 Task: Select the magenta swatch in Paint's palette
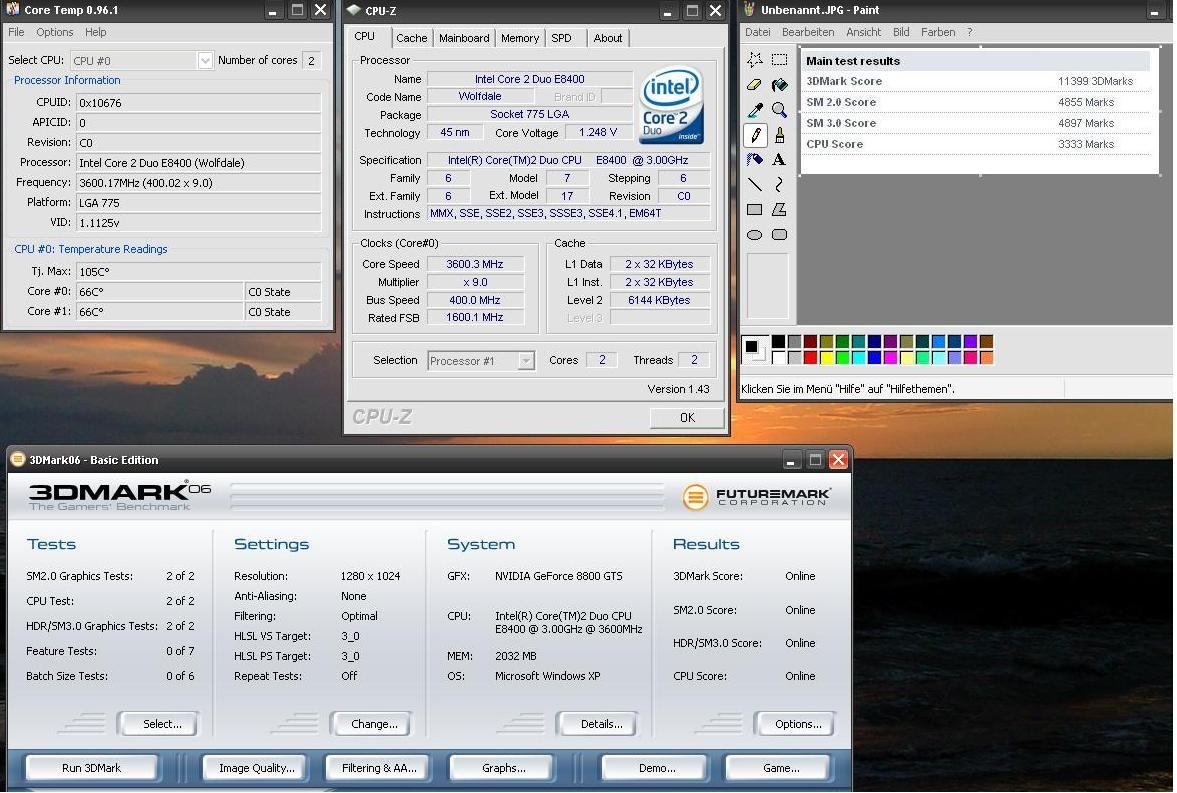point(890,357)
